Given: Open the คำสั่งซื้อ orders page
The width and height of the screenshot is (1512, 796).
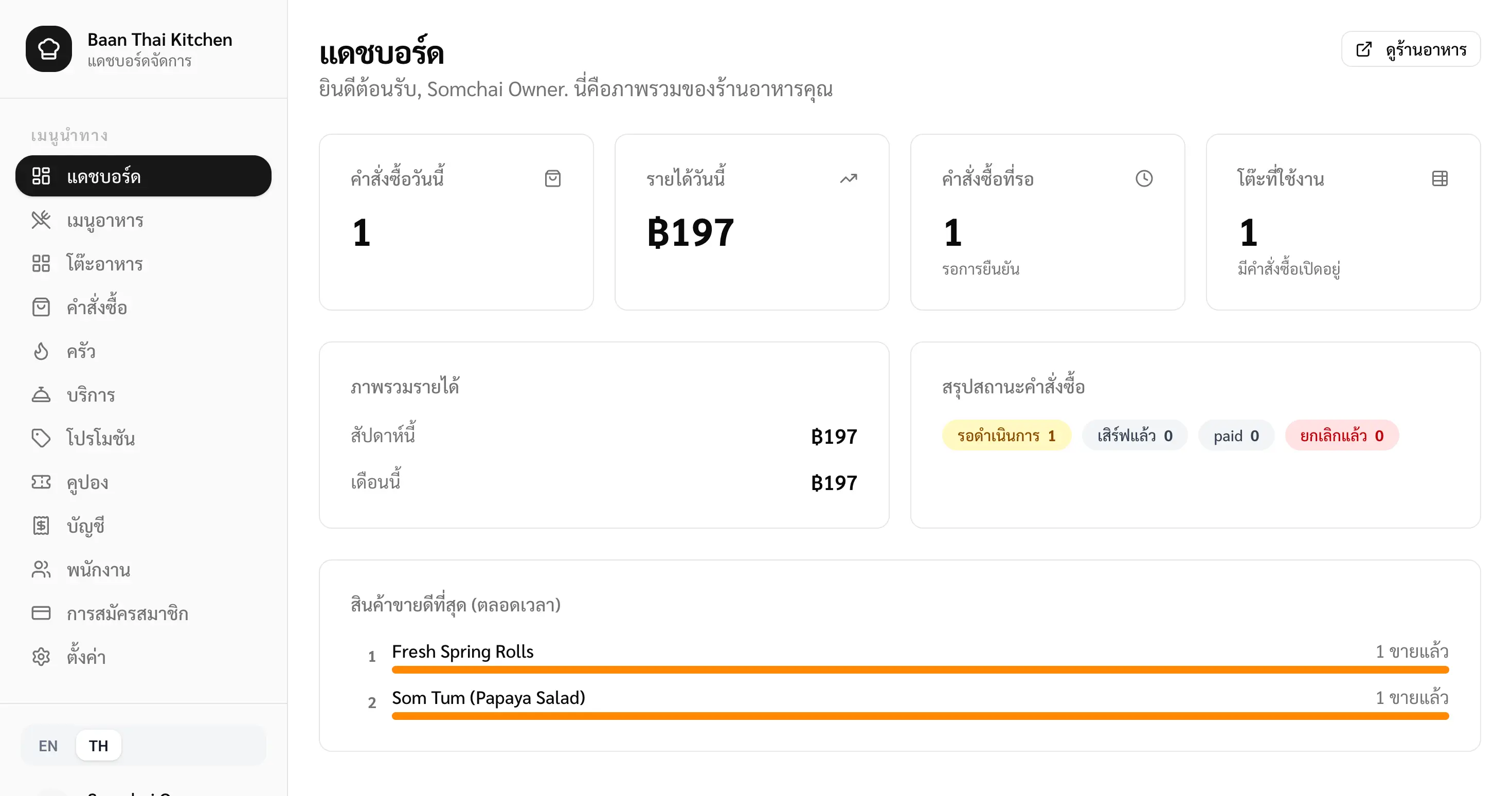Looking at the screenshot, I should click(x=143, y=307).
